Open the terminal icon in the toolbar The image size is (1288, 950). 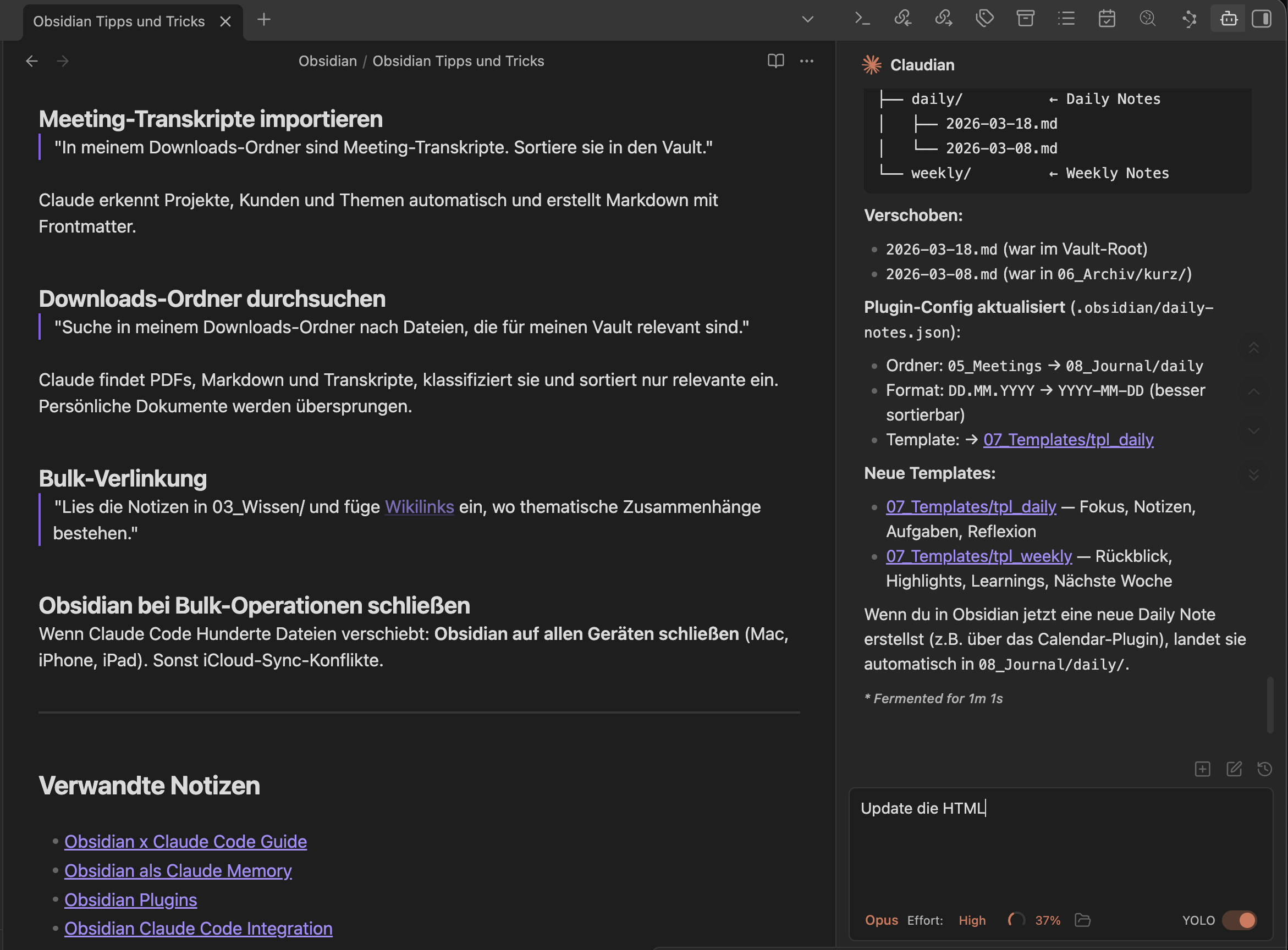pyautogui.click(x=863, y=18)
